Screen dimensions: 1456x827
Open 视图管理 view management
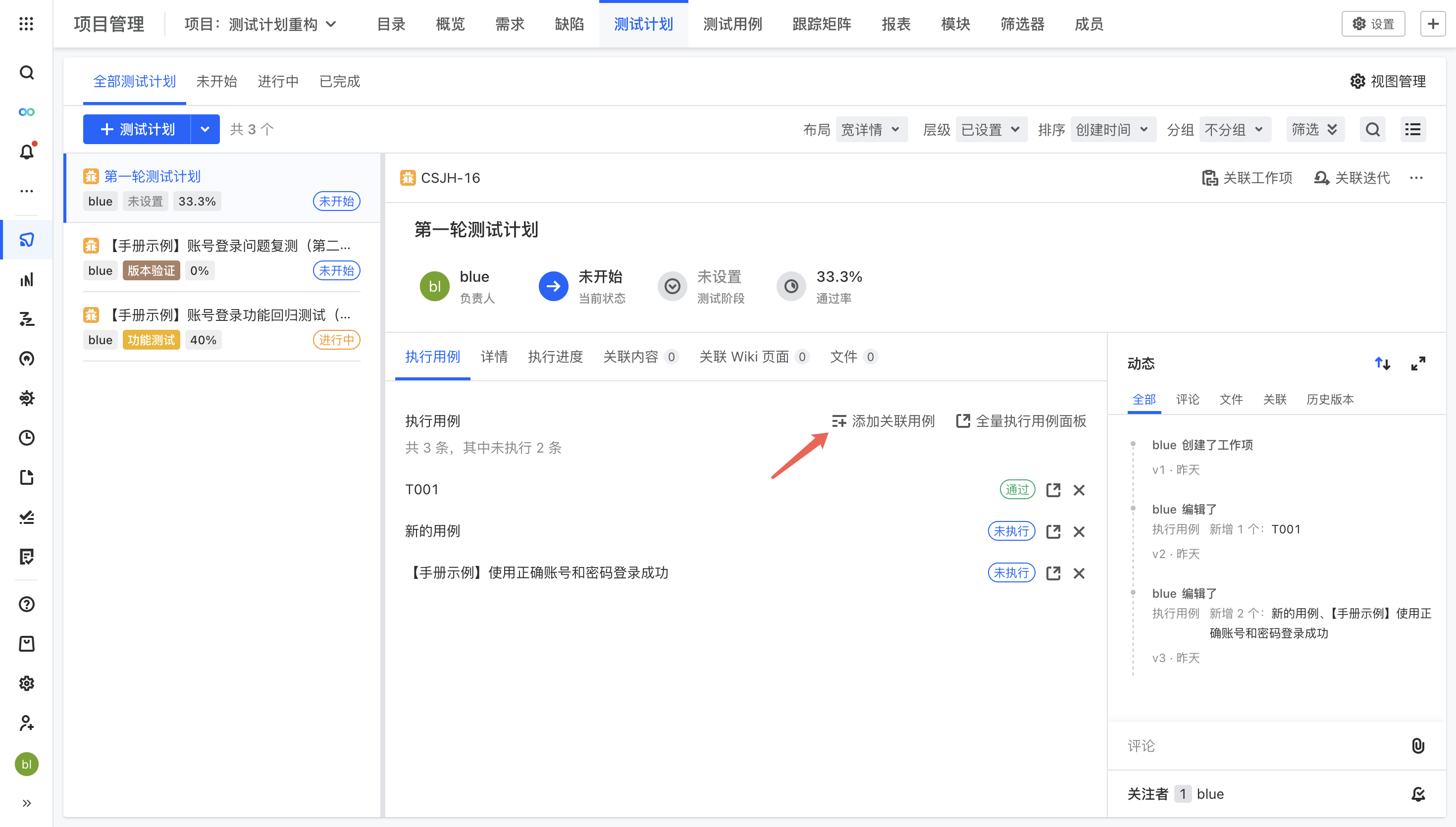point(1388,81)
